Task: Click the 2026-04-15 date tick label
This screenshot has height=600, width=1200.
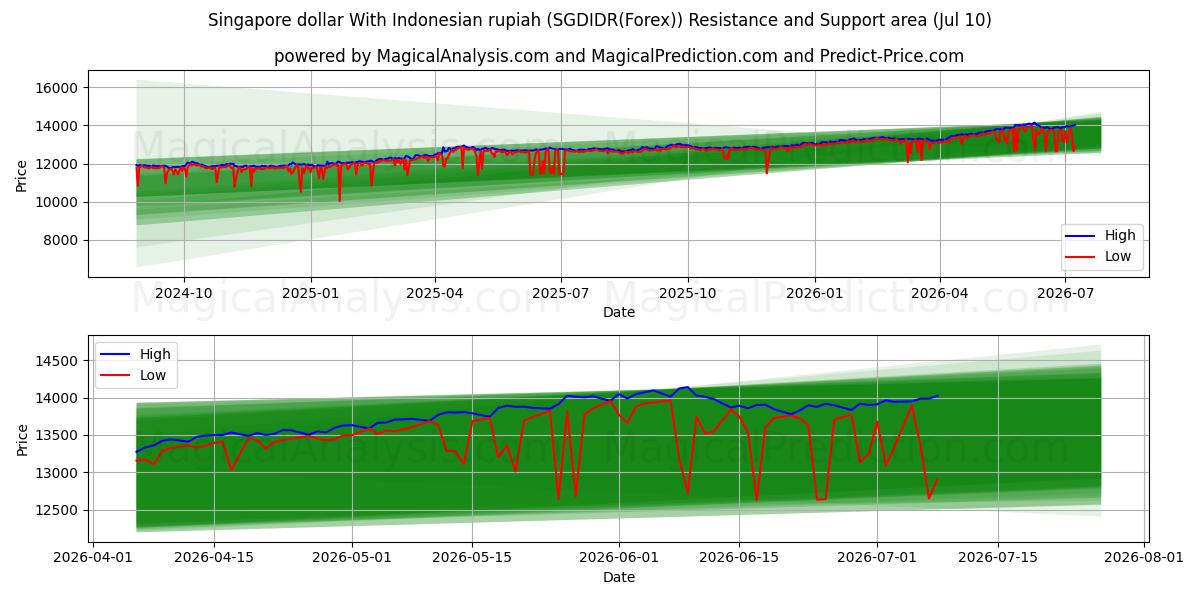Action: coord(213,558)
